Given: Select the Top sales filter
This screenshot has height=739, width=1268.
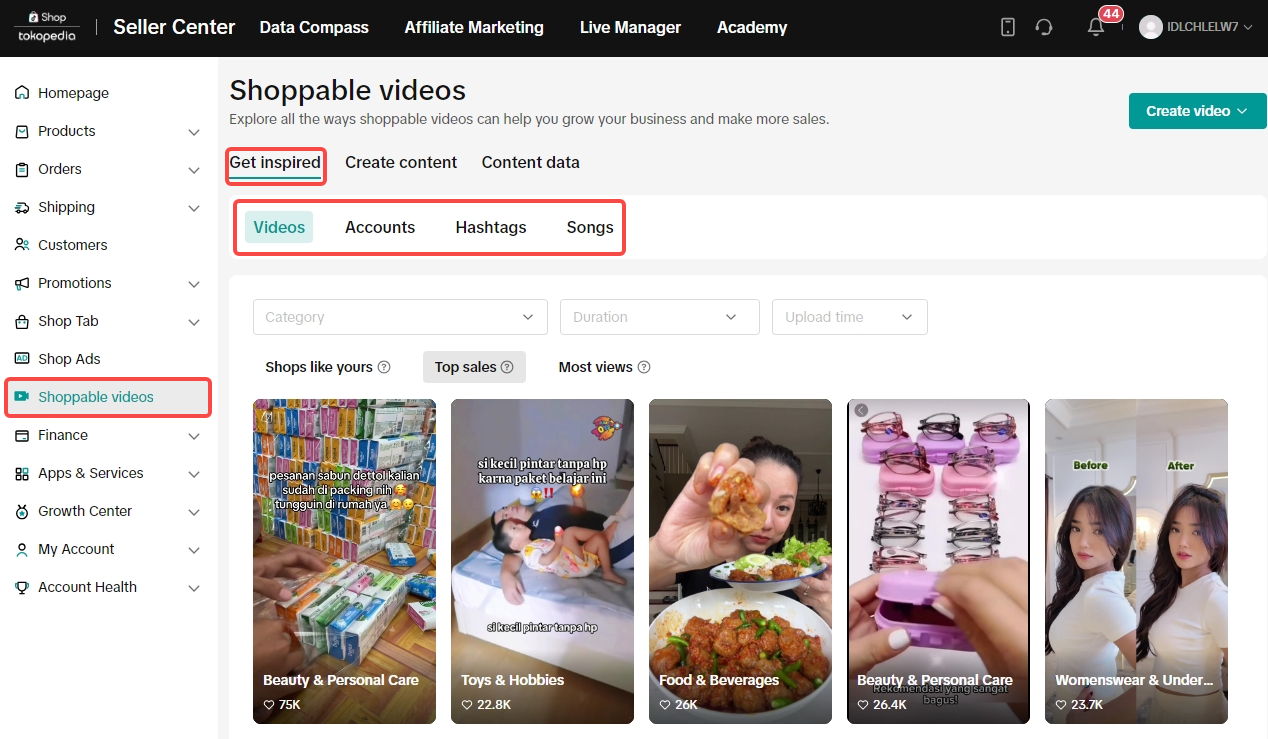Looking at the screenshot, I should pos(465,367).
